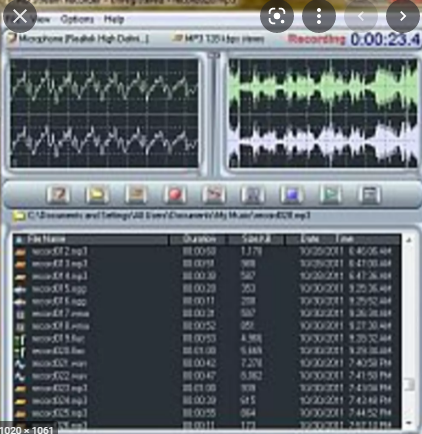Viewport: 422px width, 434px height.
Task: Select the record018.wma file row
Action: pos(207,326)
